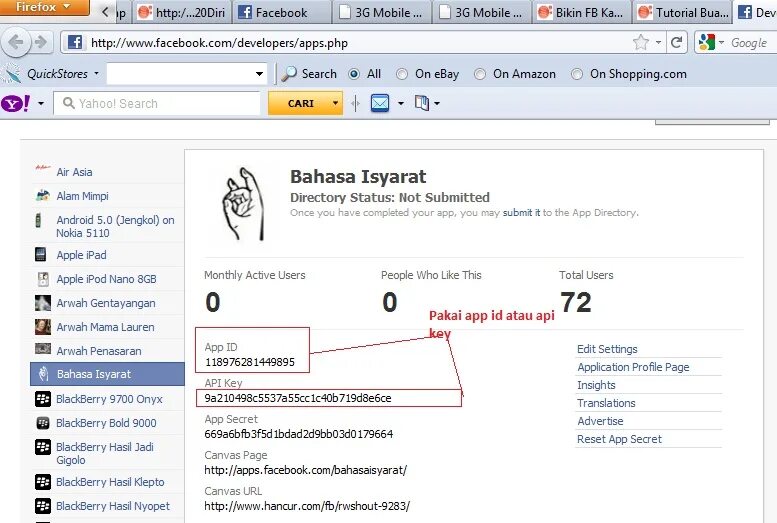
Task: Open the Edit Settings link
Action: tap(607, 349)
